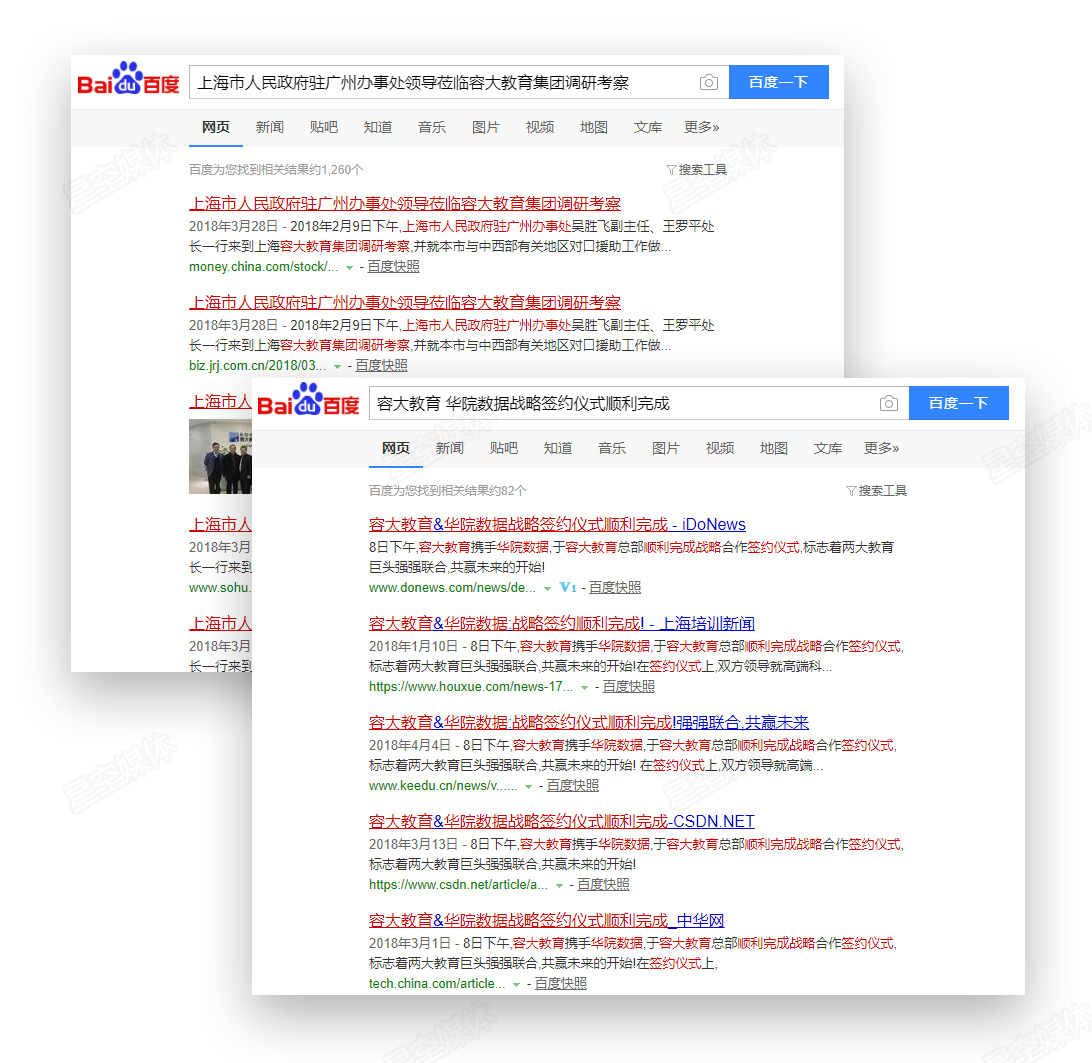Open camera image search in front window
Image resolution: width=1092 pixels, height=1063 pixels.
point(889,403)
